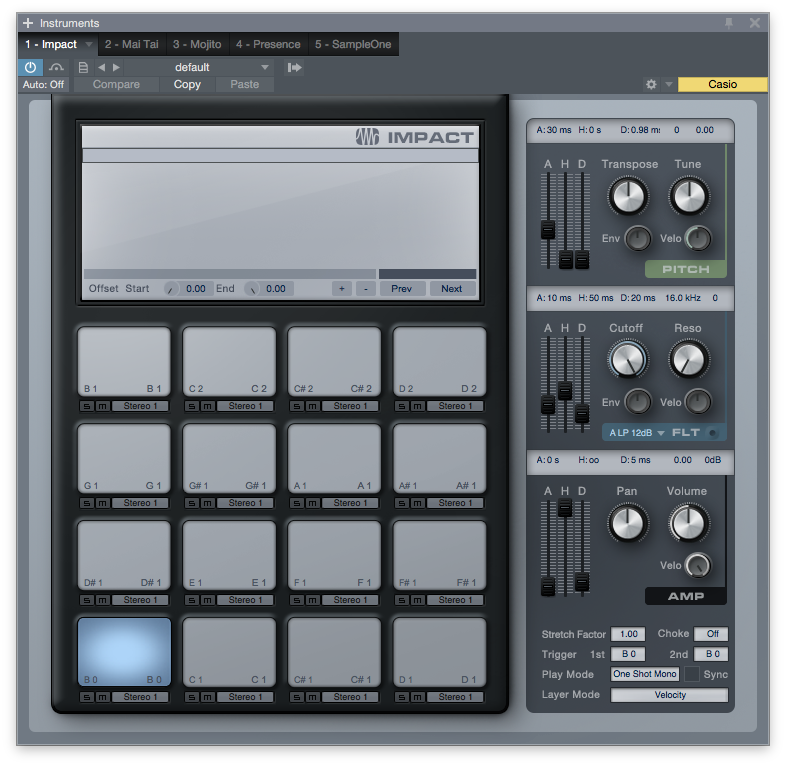Image resolution: width=786 pixels, height=766 pixels.
Task: Click the preset file document icon
Action: click(x=83, y=67)
